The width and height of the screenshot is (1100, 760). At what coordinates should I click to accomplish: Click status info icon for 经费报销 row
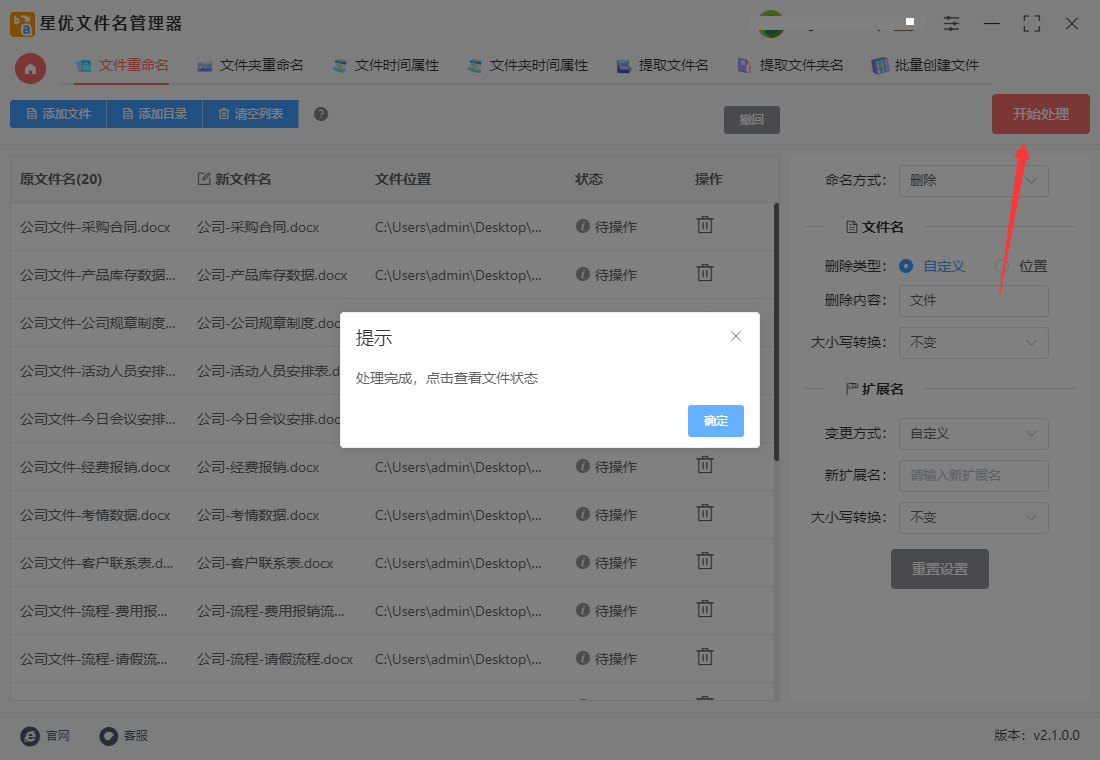tap(582, 466)
